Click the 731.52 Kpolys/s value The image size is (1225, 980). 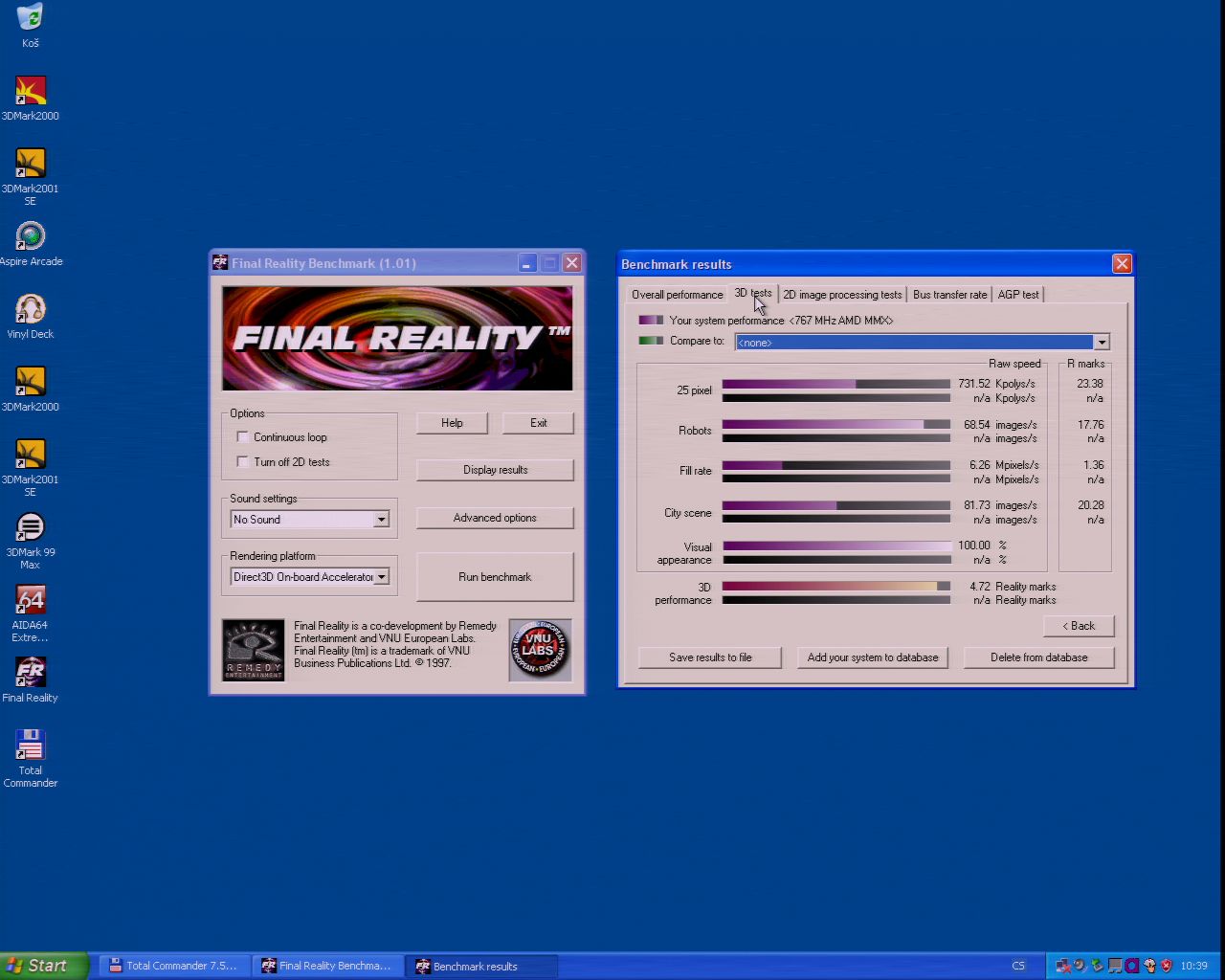996,384
